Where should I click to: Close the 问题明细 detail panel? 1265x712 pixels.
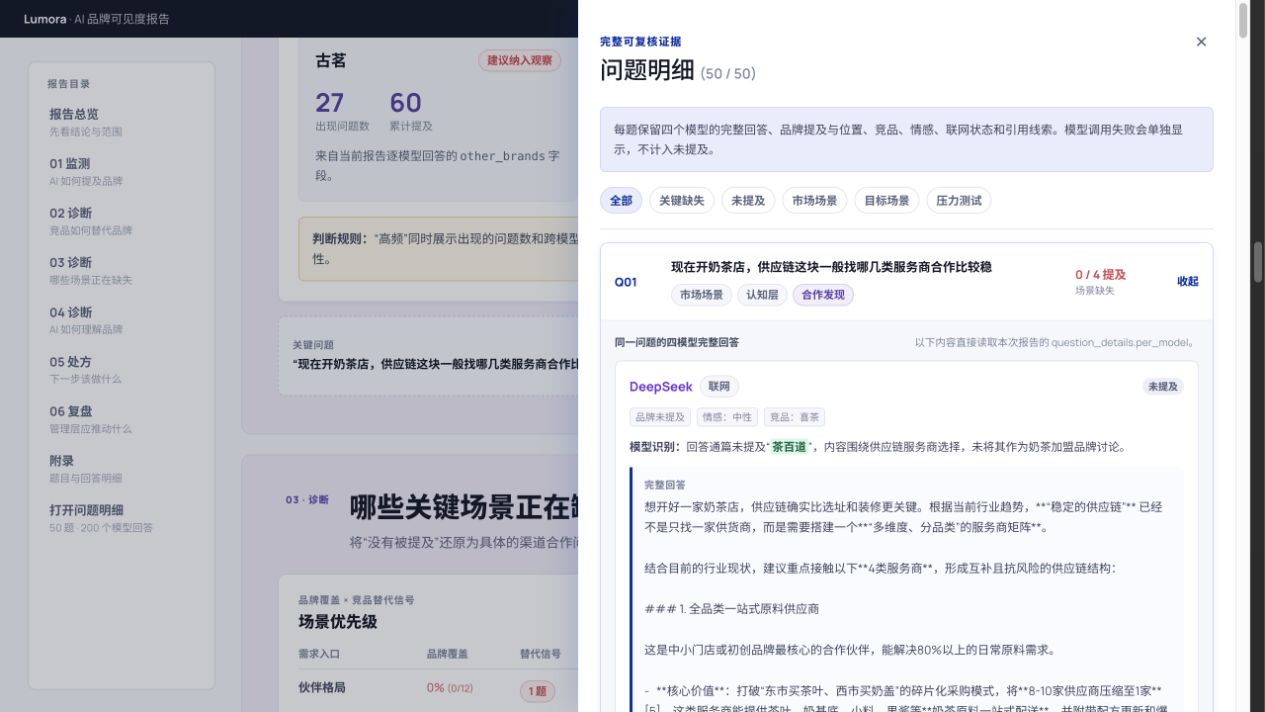tap(1201, 42)
